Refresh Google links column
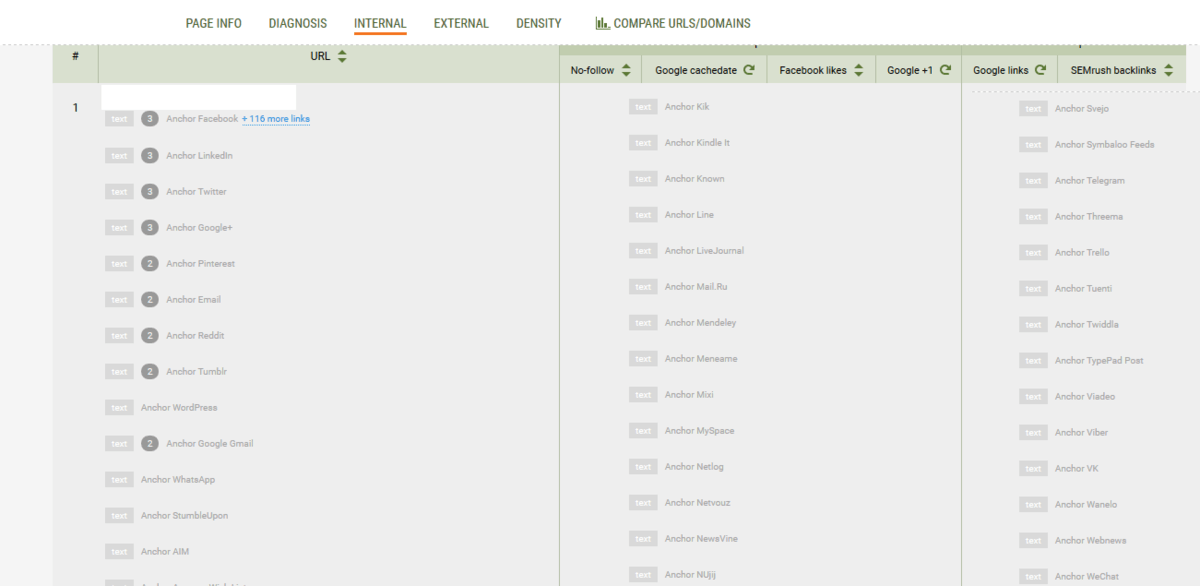Screen dimensions: 1200x586 coord(1040,70)
